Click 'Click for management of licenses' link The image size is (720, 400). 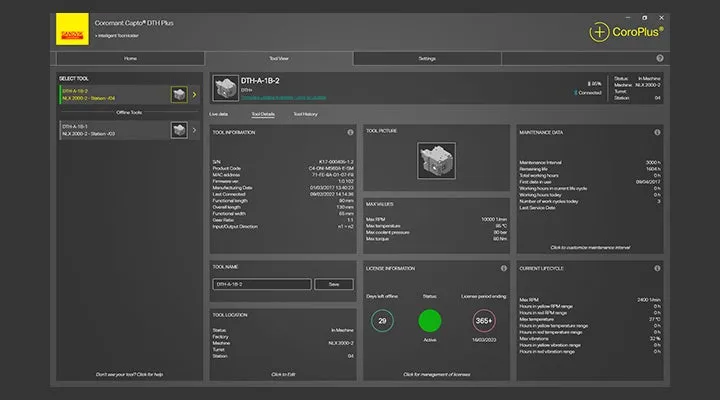pyautogui.click(x=436, y=374)
